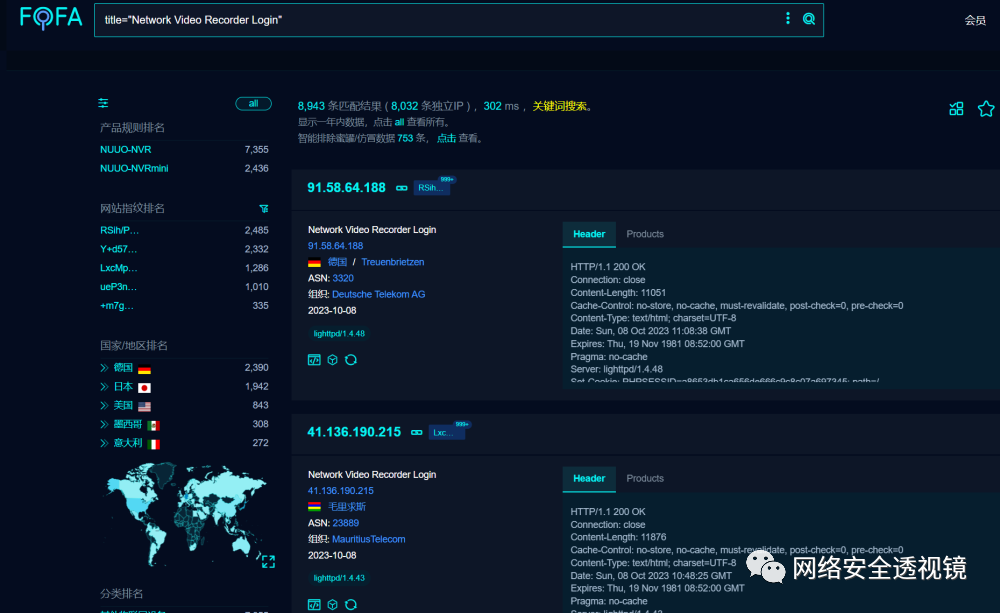This screenshot has width=1000, height=613.
Task: Expand the 美国 country row chevron
Action: coord(104,405)
